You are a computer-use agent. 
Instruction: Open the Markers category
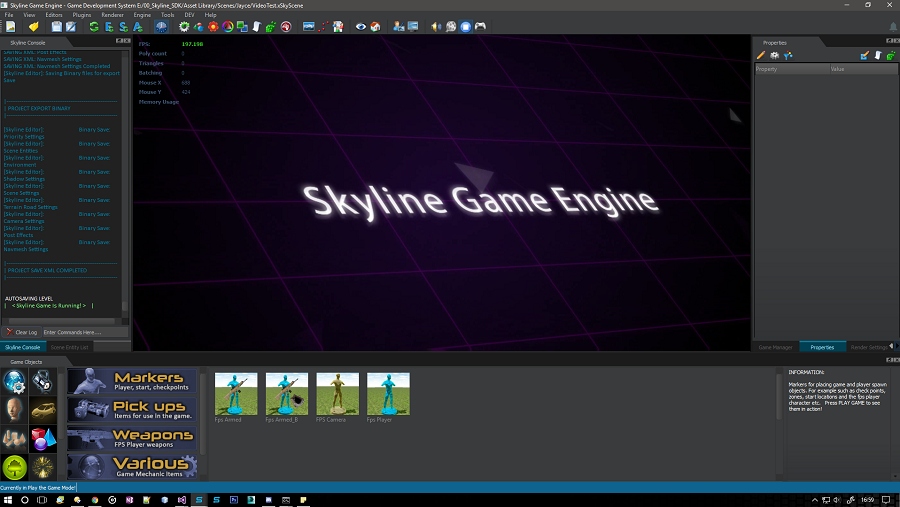132,381
